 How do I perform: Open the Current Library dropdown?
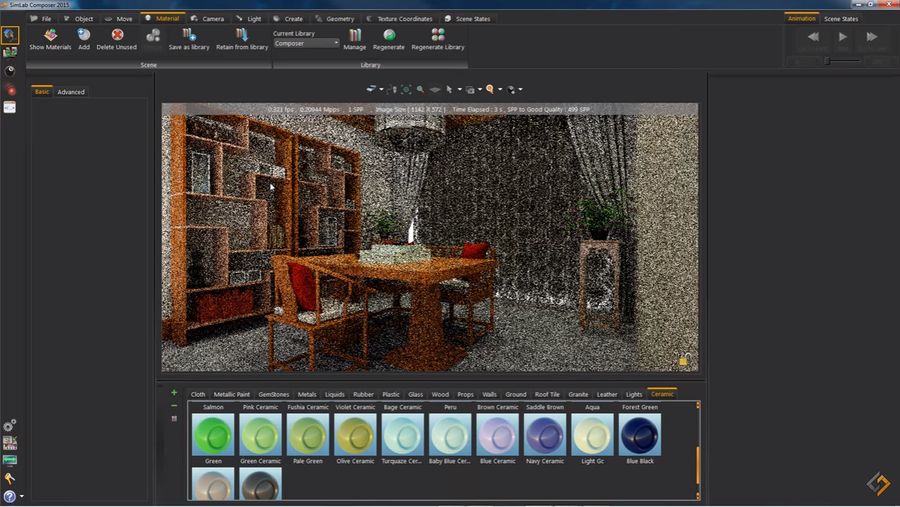306,44
